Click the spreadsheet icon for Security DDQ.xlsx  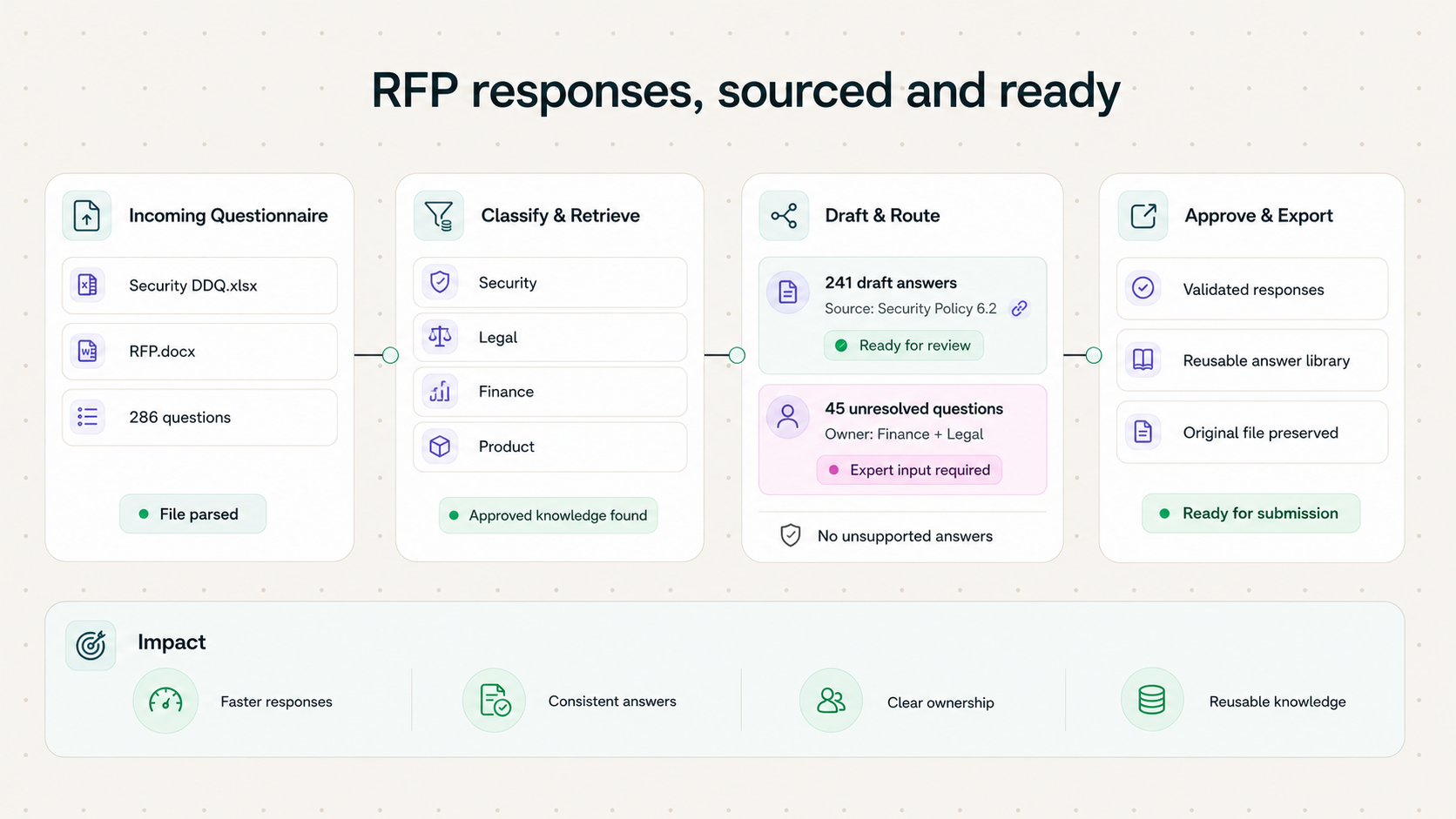coord(88,285)
